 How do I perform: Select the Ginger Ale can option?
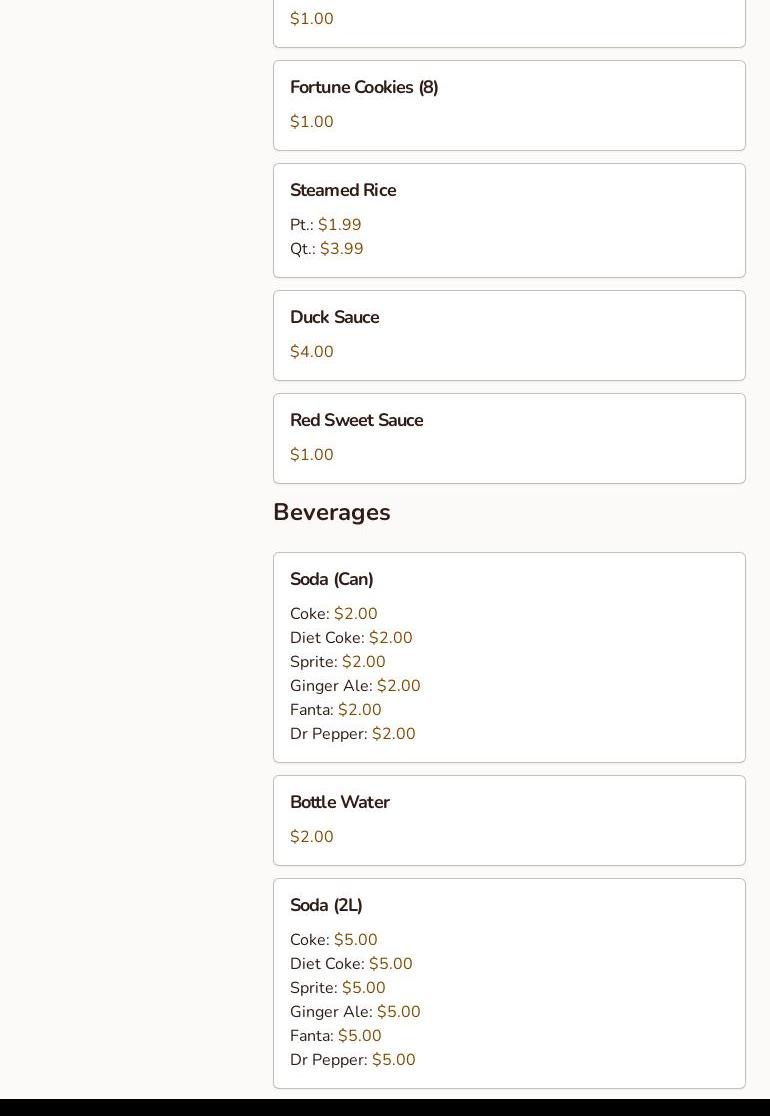pos(355,686)
